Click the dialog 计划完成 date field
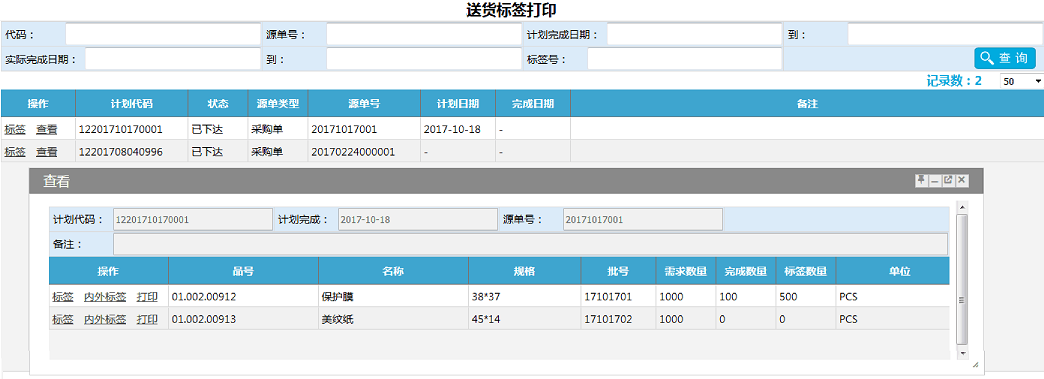Screen dimensions: 1044x379 [x=417, y=219]
